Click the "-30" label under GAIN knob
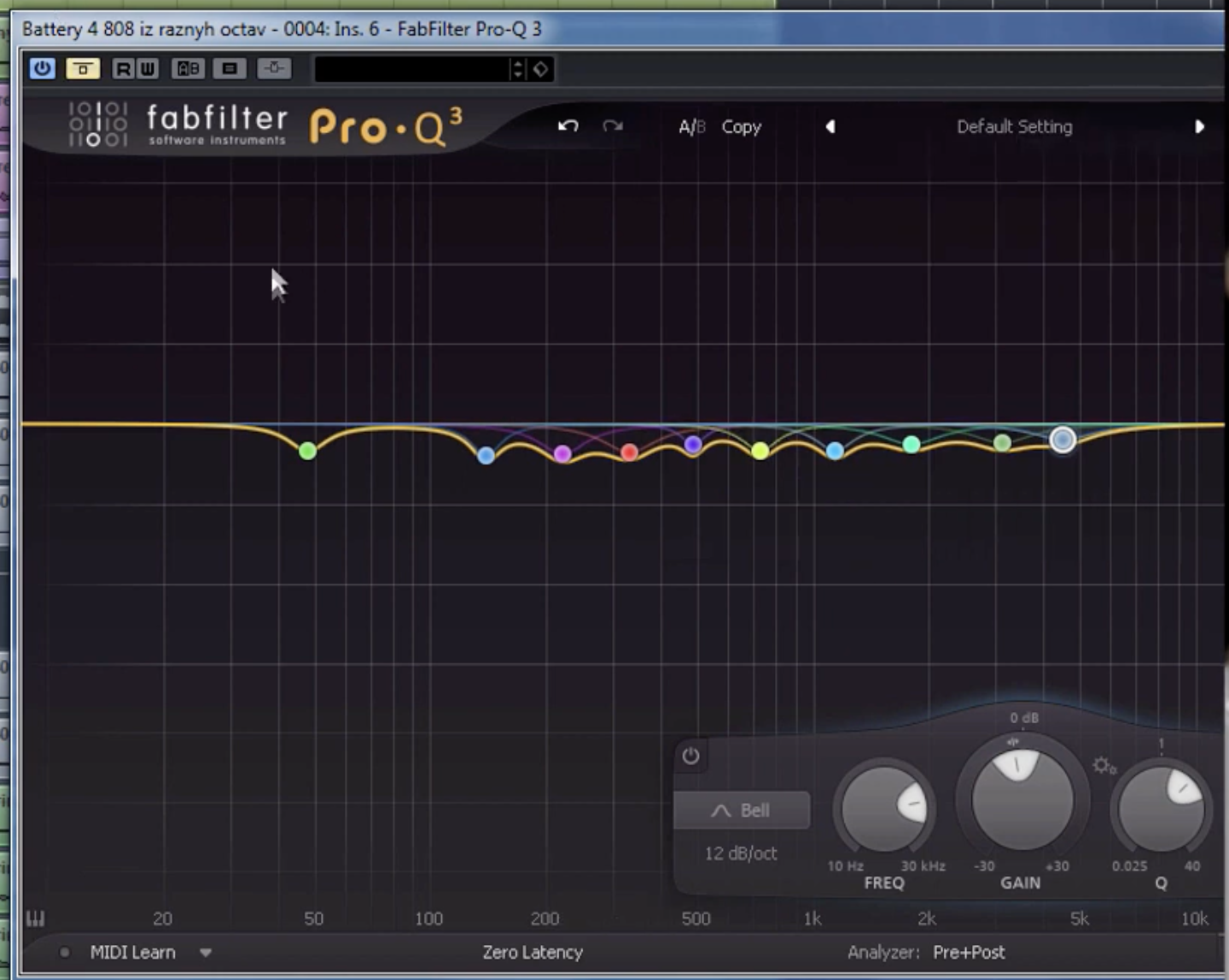This screenshot has height=980, width=1229. (984, 866)
